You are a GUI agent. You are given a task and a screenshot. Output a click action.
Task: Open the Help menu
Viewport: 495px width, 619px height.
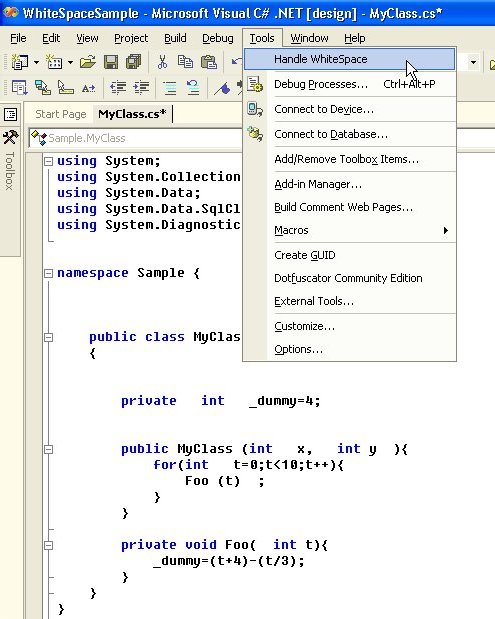click(x=354, y=38)
